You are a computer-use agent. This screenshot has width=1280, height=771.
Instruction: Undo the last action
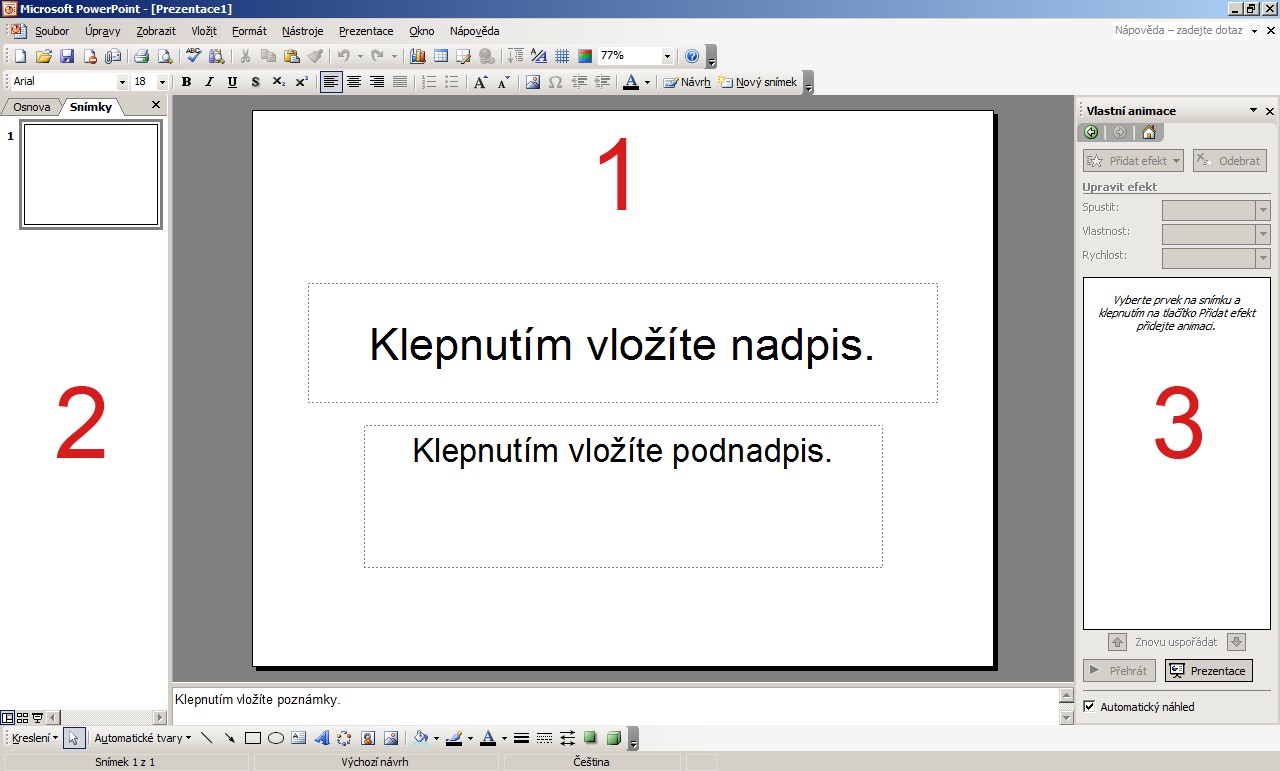coord(343,56)
